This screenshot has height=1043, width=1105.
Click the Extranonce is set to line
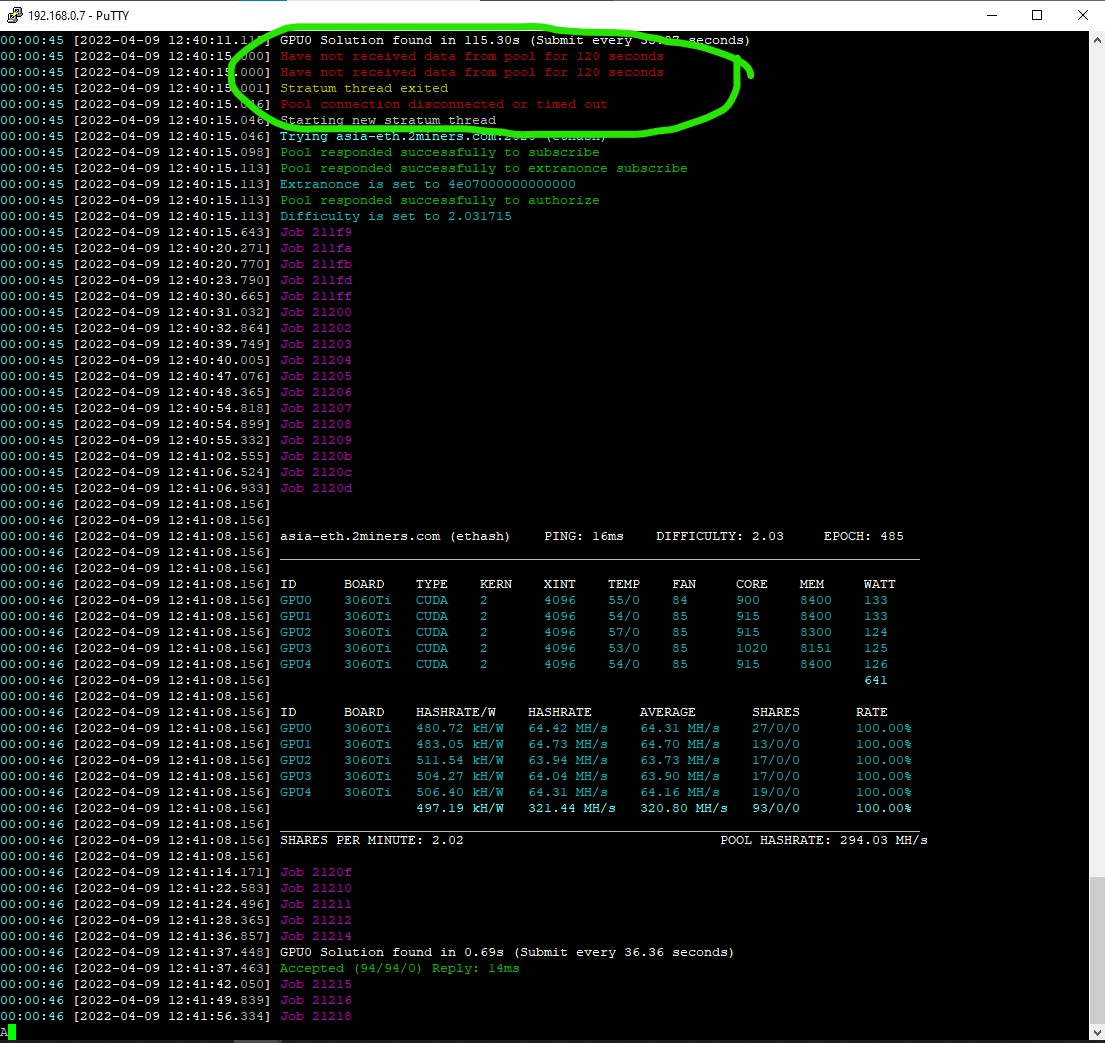point(427,184)
